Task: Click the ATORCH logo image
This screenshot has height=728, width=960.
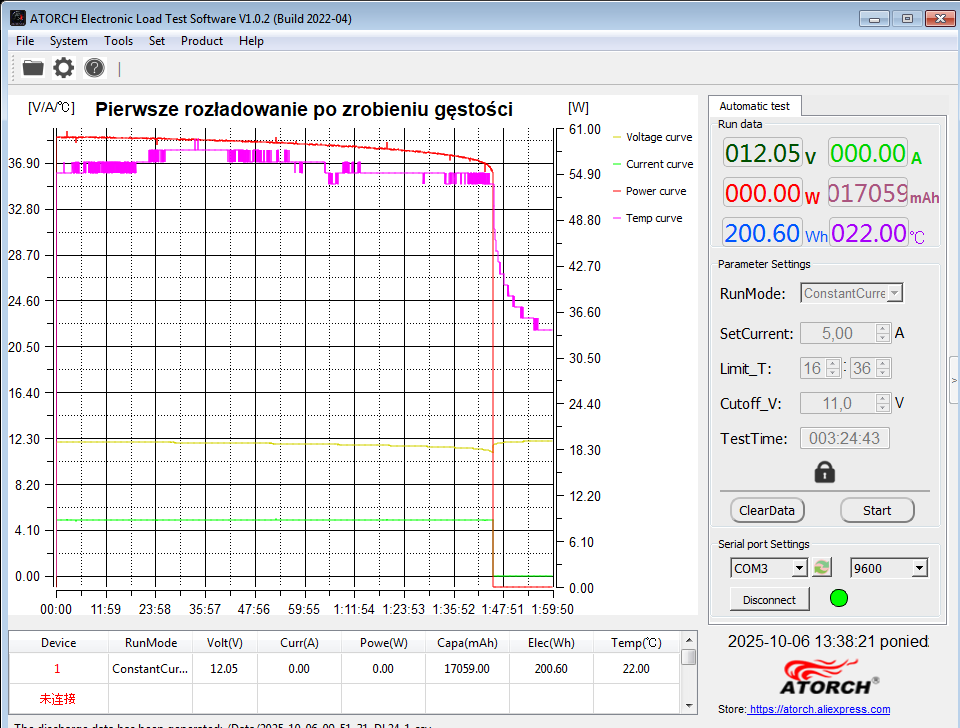Action: click(x=829, y=677)
